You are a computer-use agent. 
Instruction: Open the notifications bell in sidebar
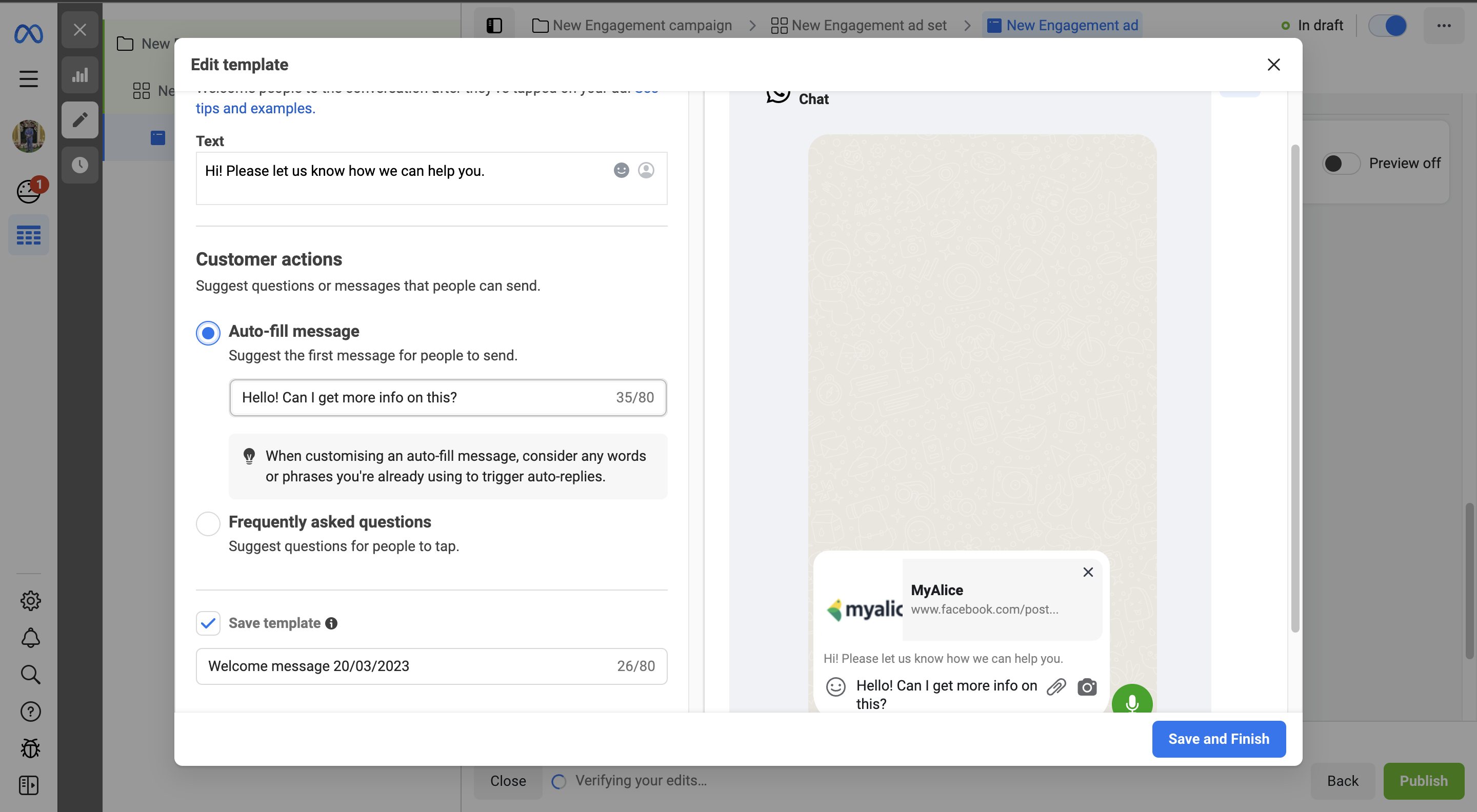pos(30,638)
